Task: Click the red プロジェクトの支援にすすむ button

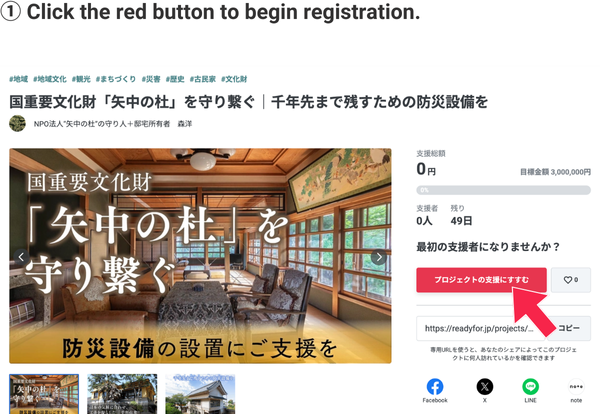Action: coord(481,280)
